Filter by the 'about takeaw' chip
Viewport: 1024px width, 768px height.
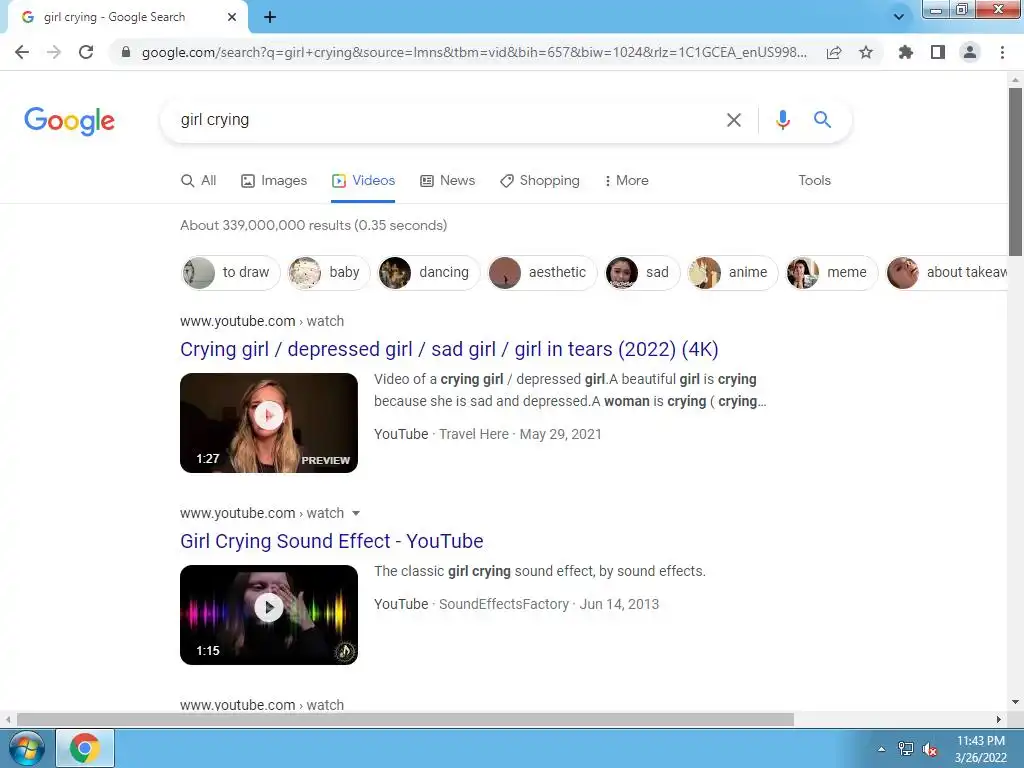click(947, 272)
